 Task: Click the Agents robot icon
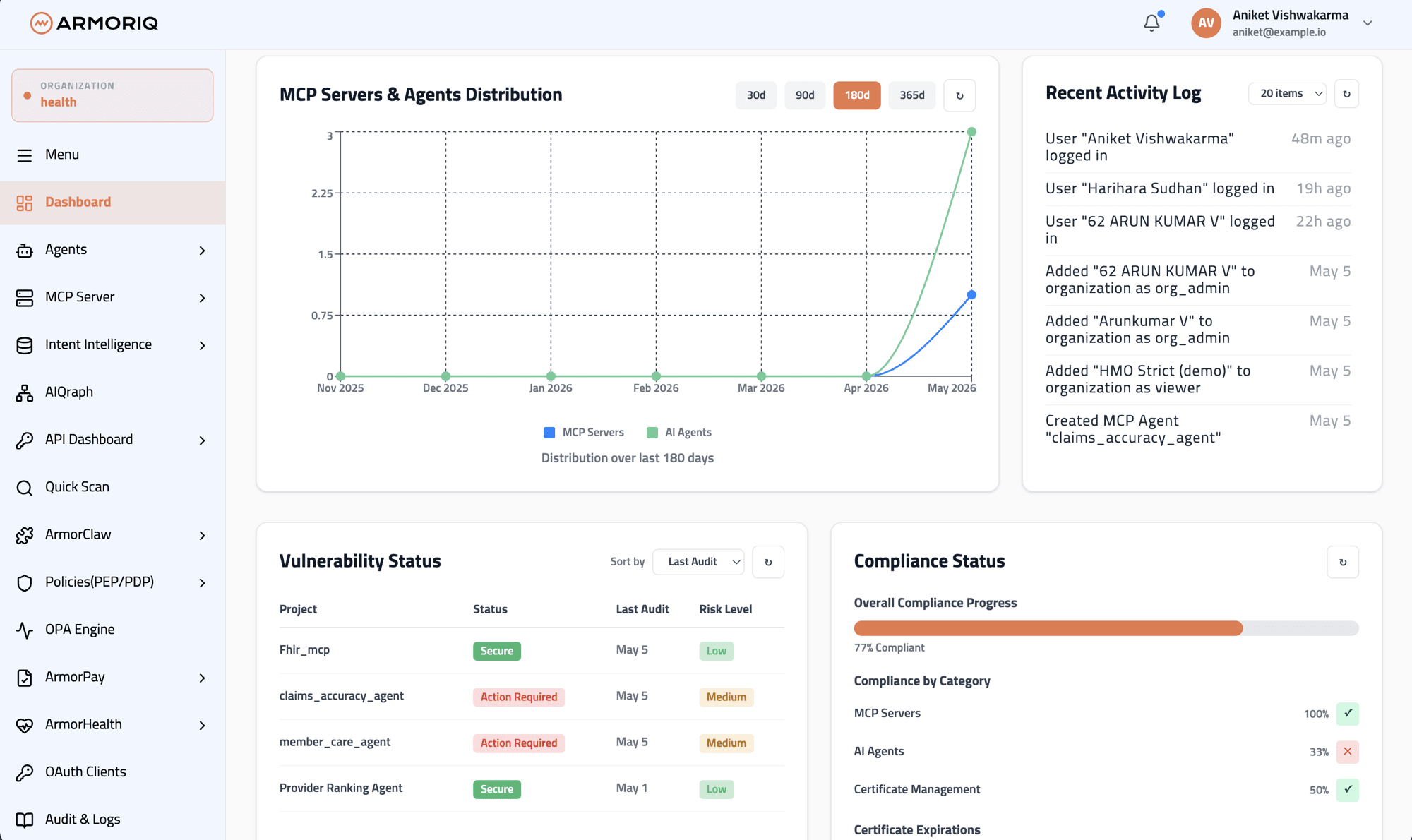(25, 251)
